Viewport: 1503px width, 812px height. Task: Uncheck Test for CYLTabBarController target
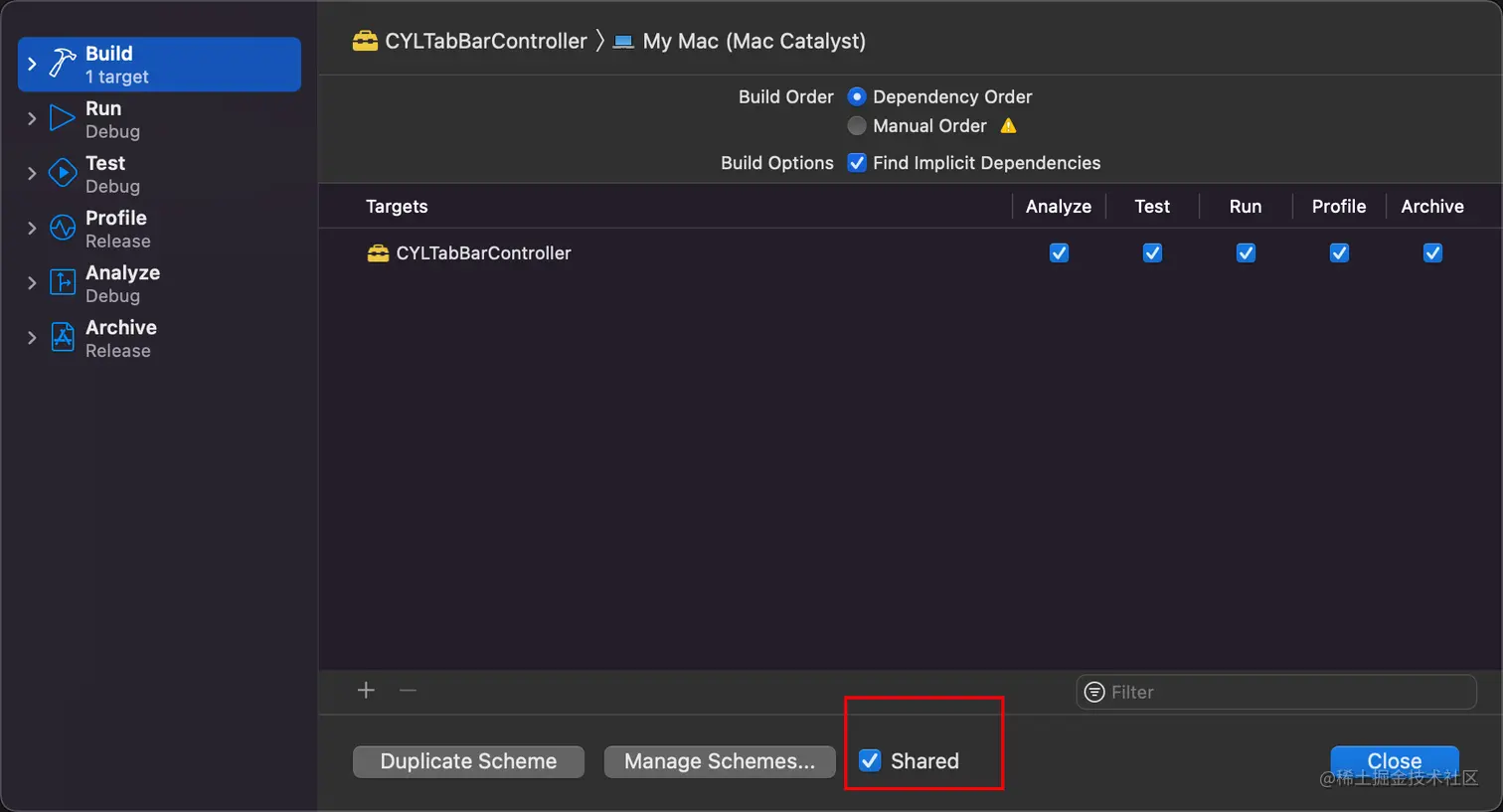(1152, 252)
